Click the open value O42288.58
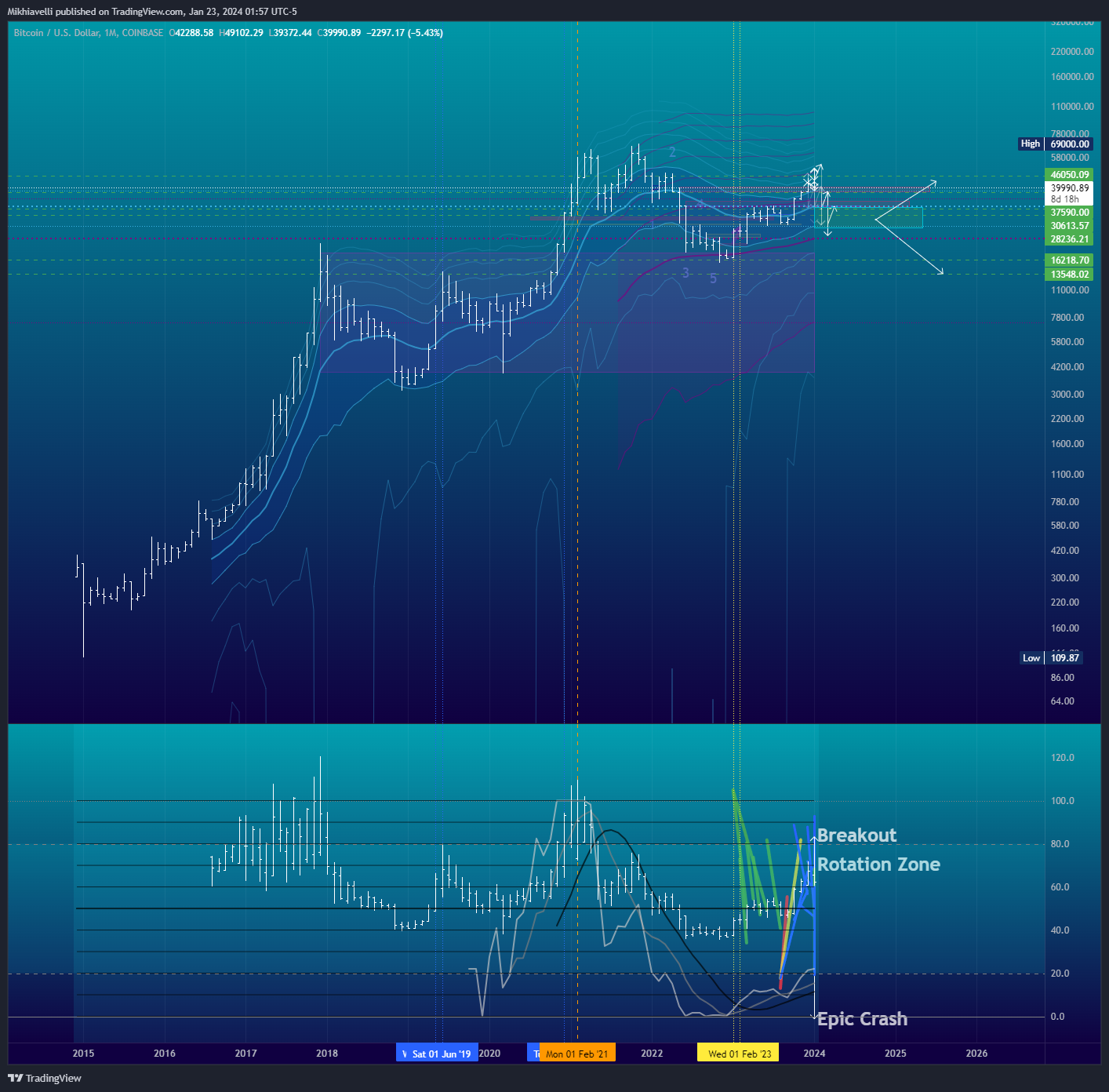The height and width of the screenshot is (1092, 1109). click(x=191, y=33)
